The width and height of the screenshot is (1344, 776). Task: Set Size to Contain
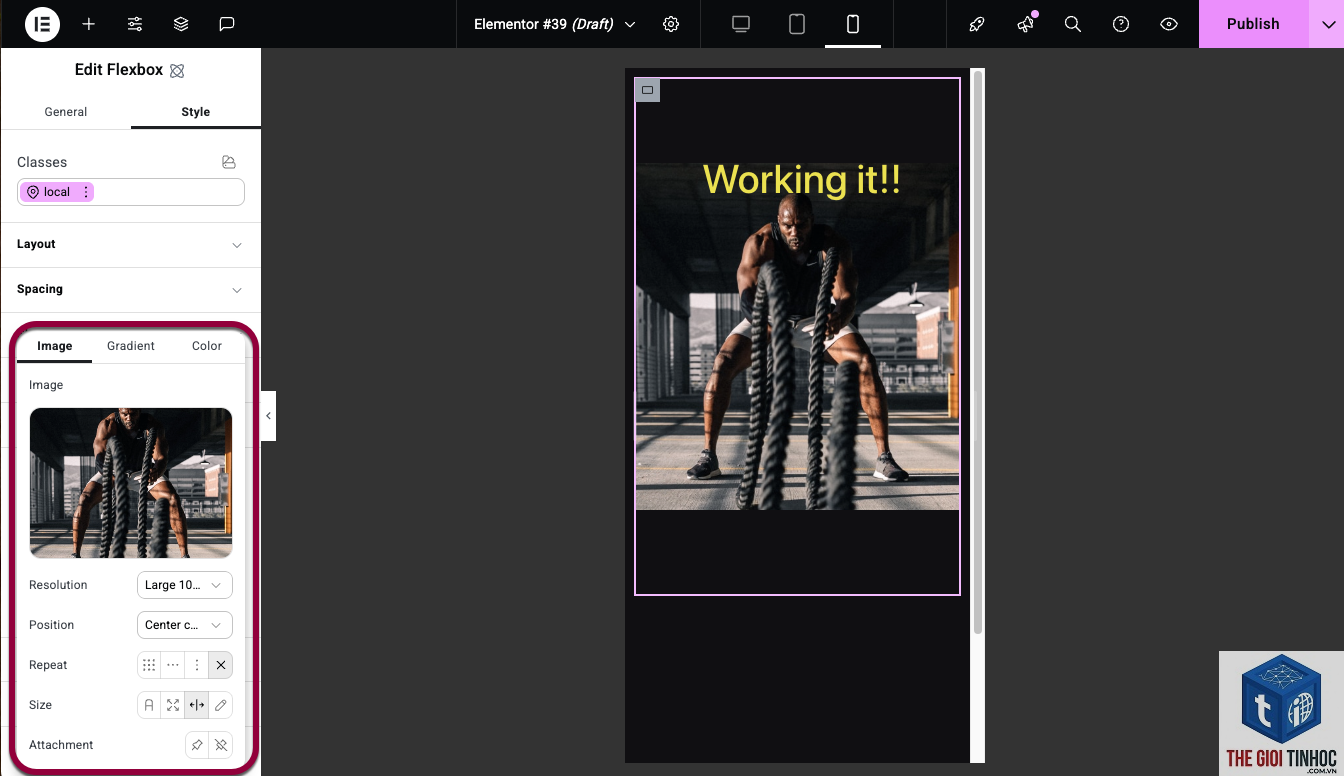[197, 705]
